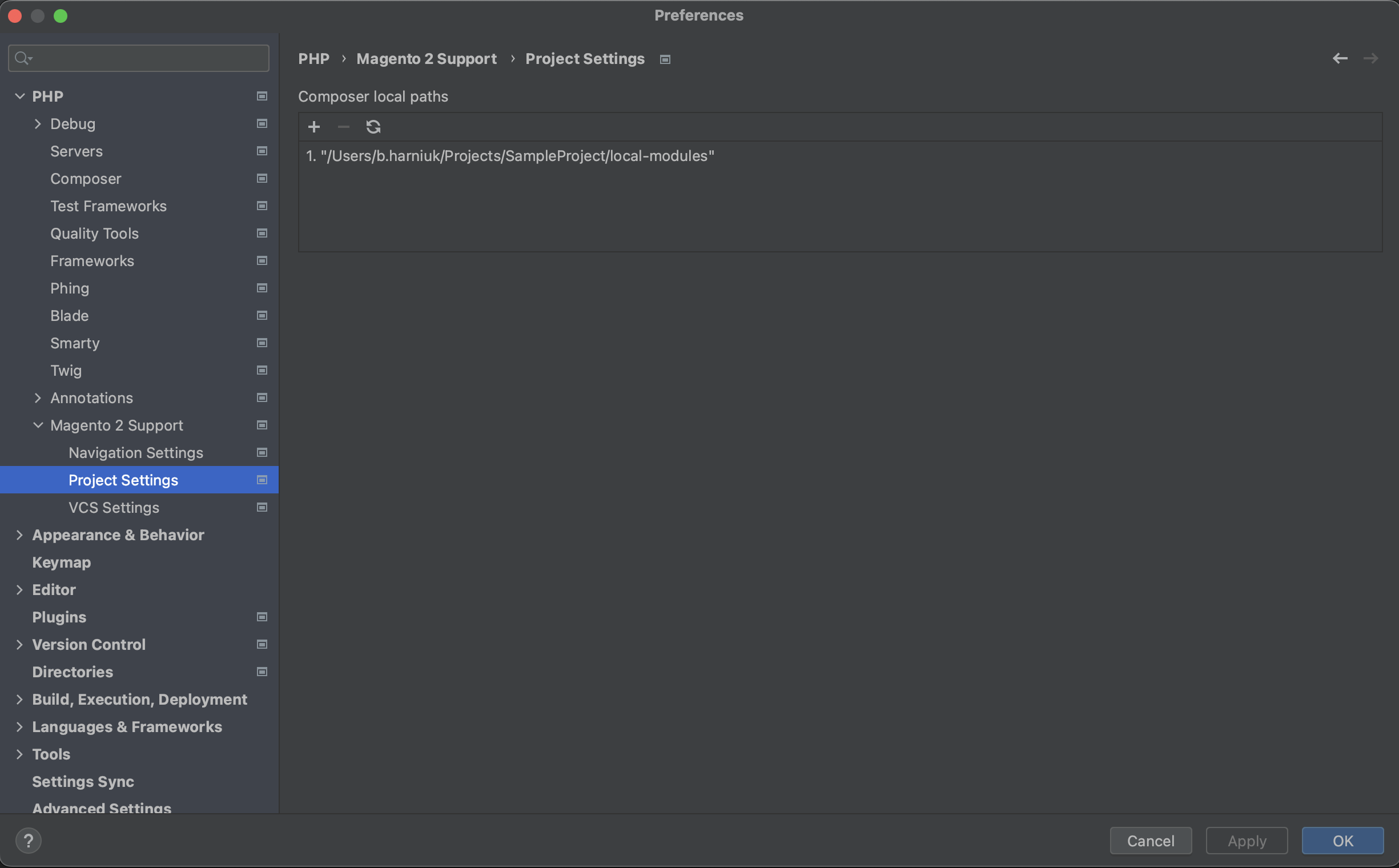Screen dimensions: 1399x868
Task: Expand the Annotations subsection
Action: click(38, 398)
